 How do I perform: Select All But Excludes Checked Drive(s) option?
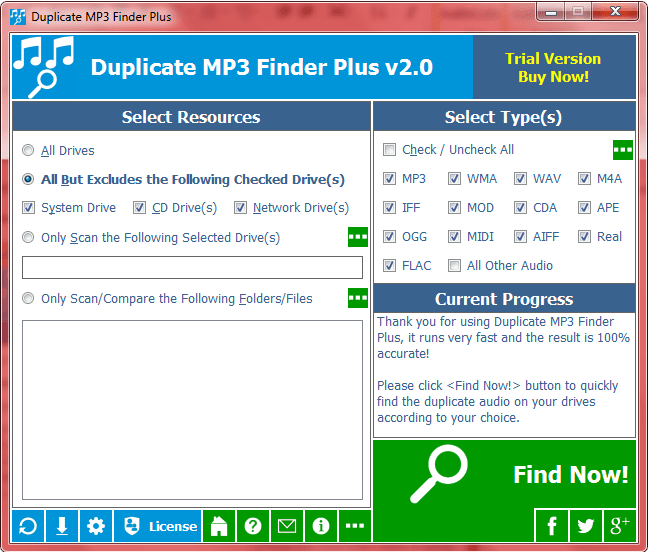point(28,179)
